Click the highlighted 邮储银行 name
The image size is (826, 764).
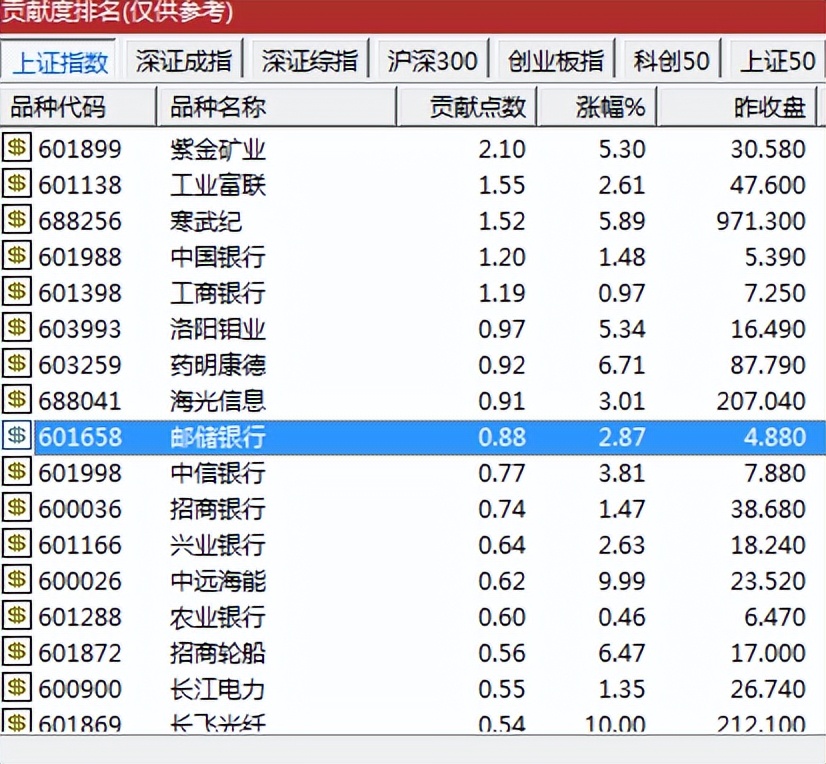[x=218, y=437]
